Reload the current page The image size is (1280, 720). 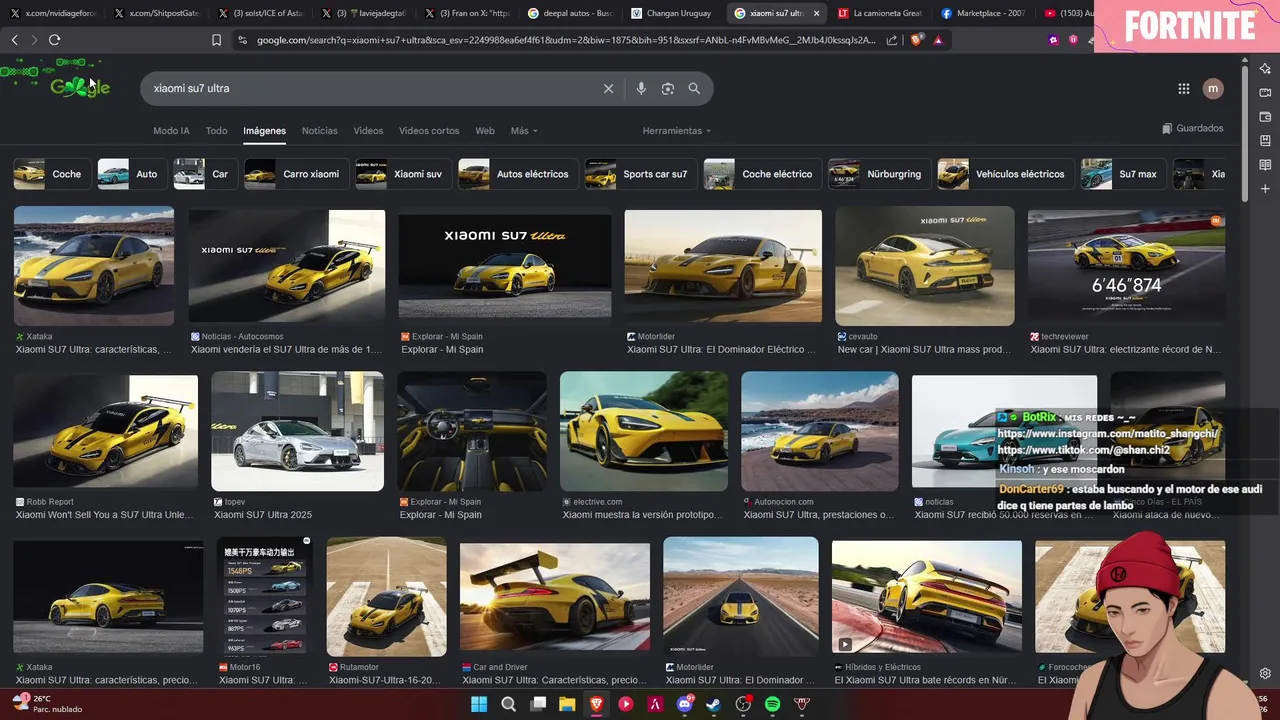(54, 40)
